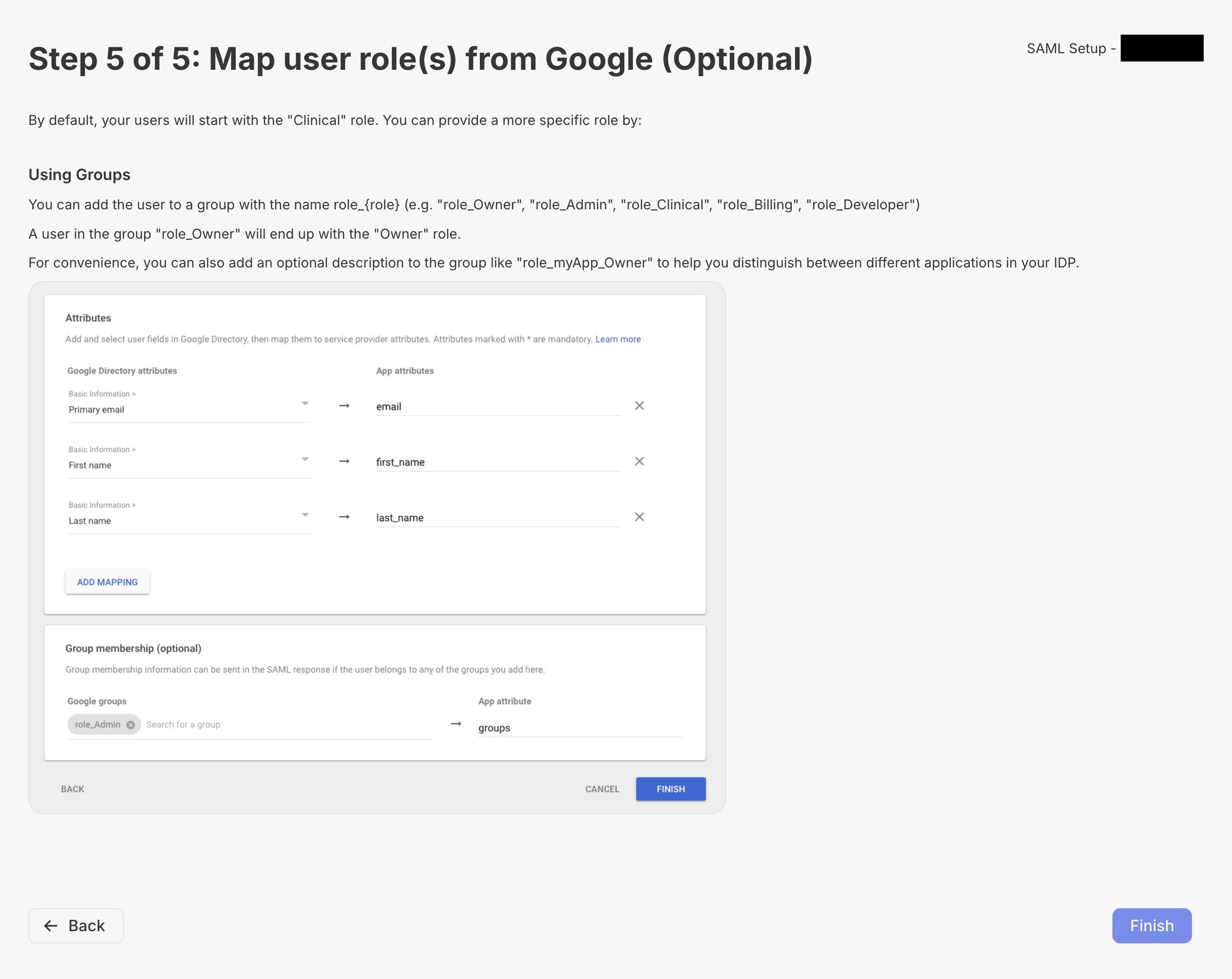The height and width of the screenshot is (979, 1232).
Task: Click the bottom Finish button
Action: [x=1151, y=925]
